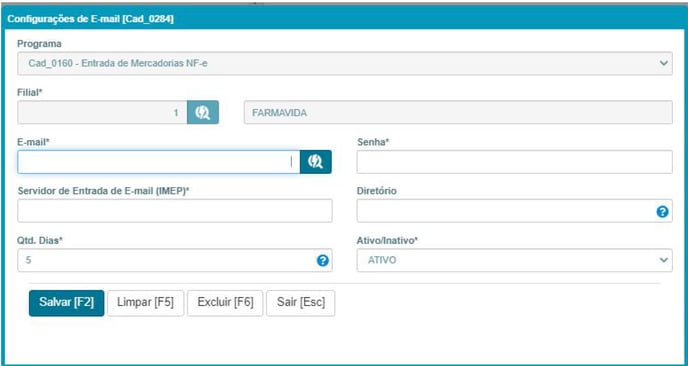Screen dimensions: 688x366
Task: Click the Servidor de Entrada de E-mail (IMEP)* label
Action: click(x=104, y=191)
